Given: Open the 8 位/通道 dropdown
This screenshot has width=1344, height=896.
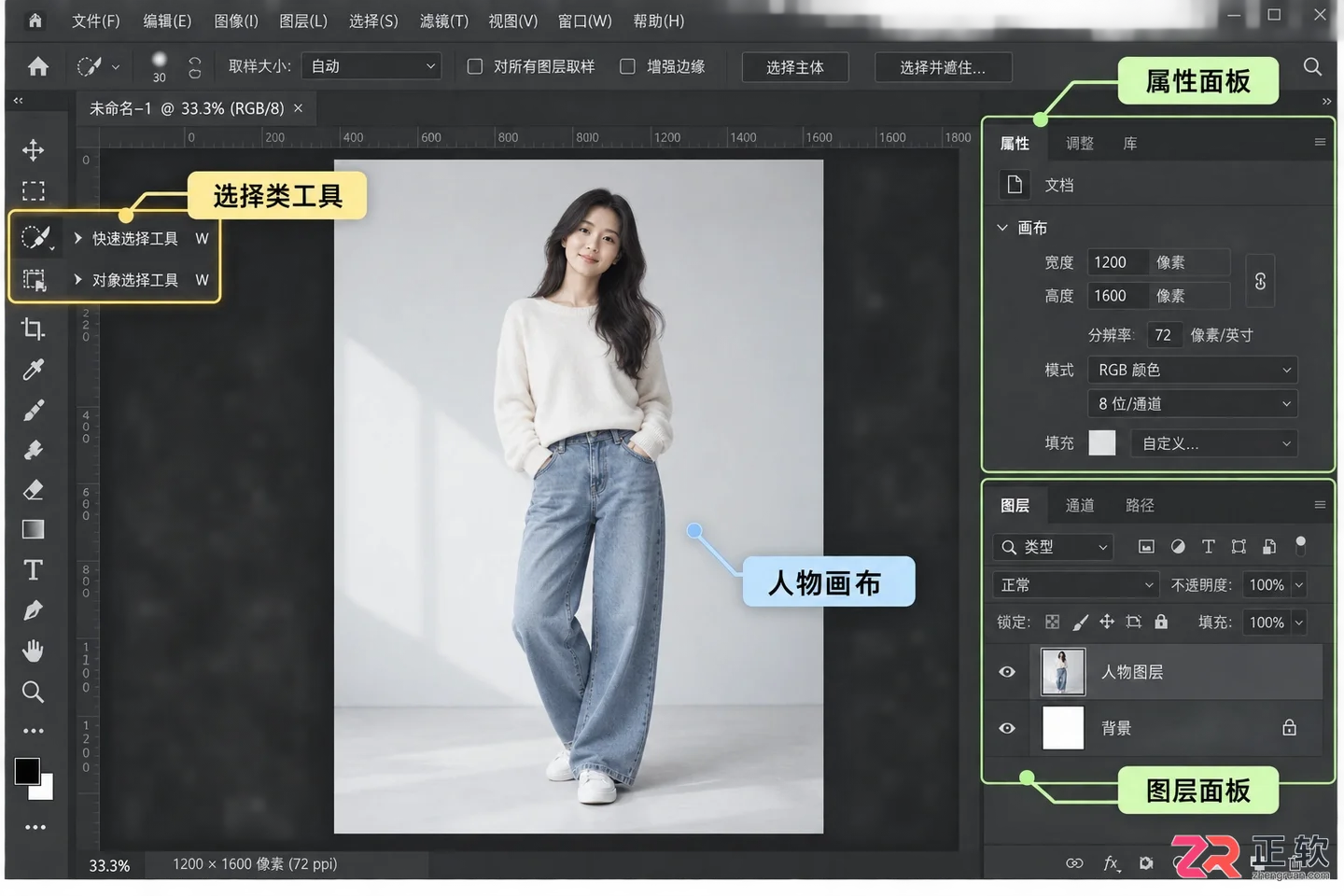Looking at the screenshot, I should coord(1193,403).
